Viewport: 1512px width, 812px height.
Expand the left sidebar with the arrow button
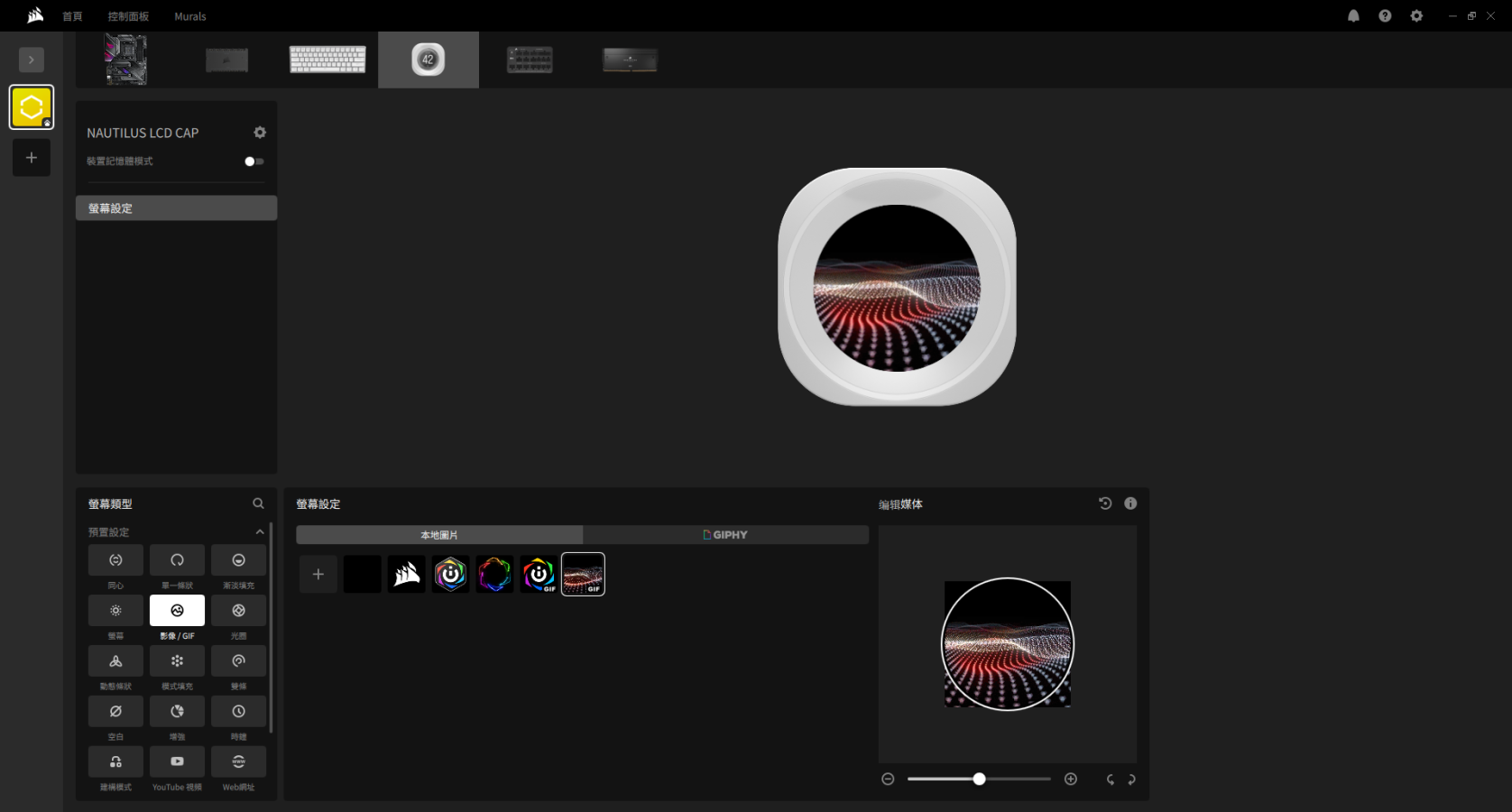(32, 60)
